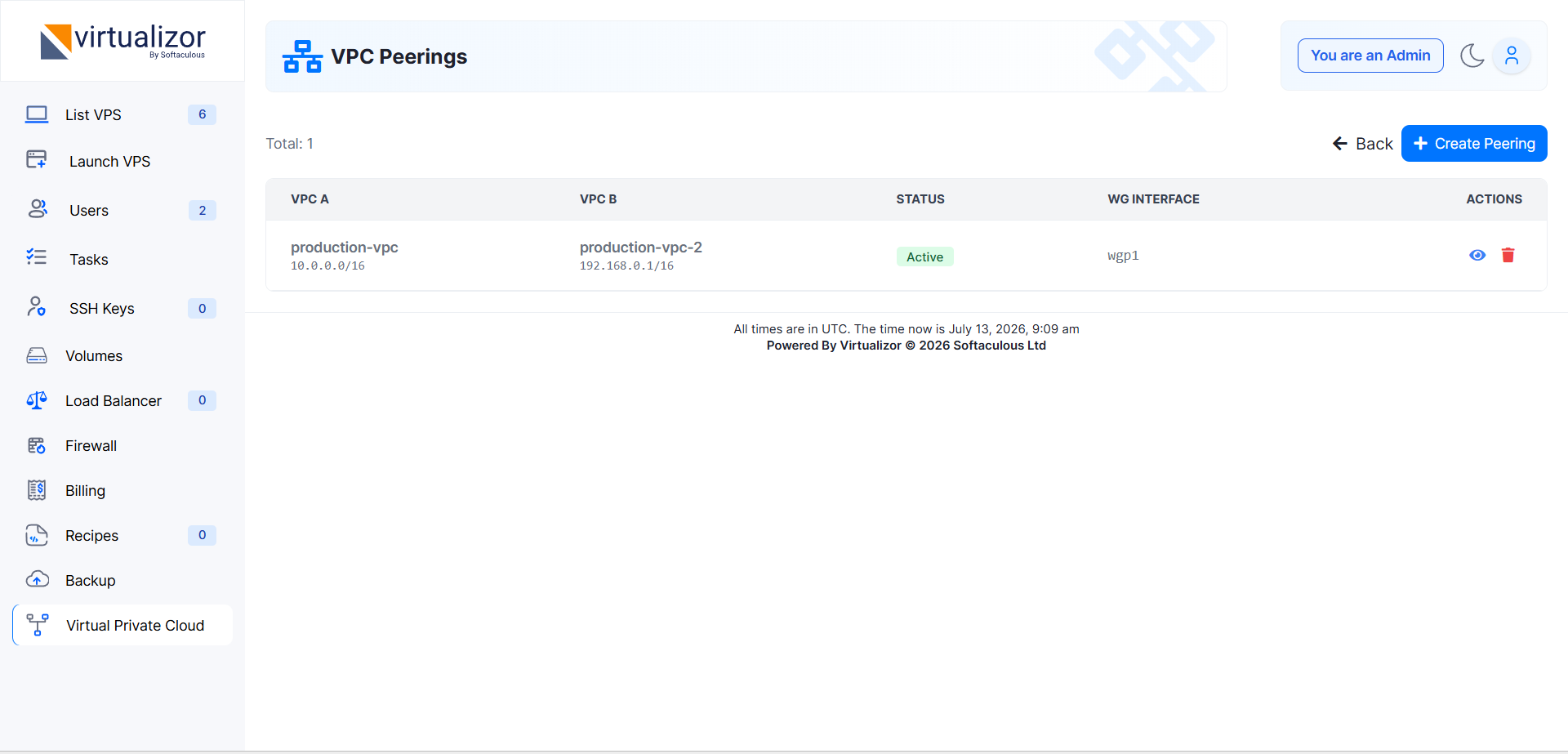
Task: Click the STATUS column header
Action: pyautogui.click(x=920, y=199)
